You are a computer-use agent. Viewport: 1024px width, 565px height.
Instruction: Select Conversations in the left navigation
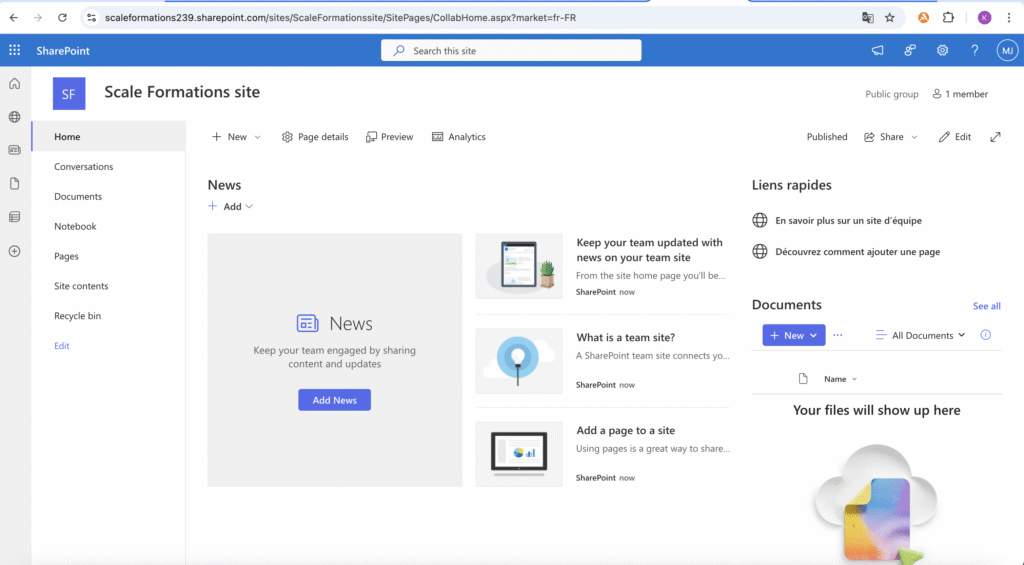pos(84,167)
